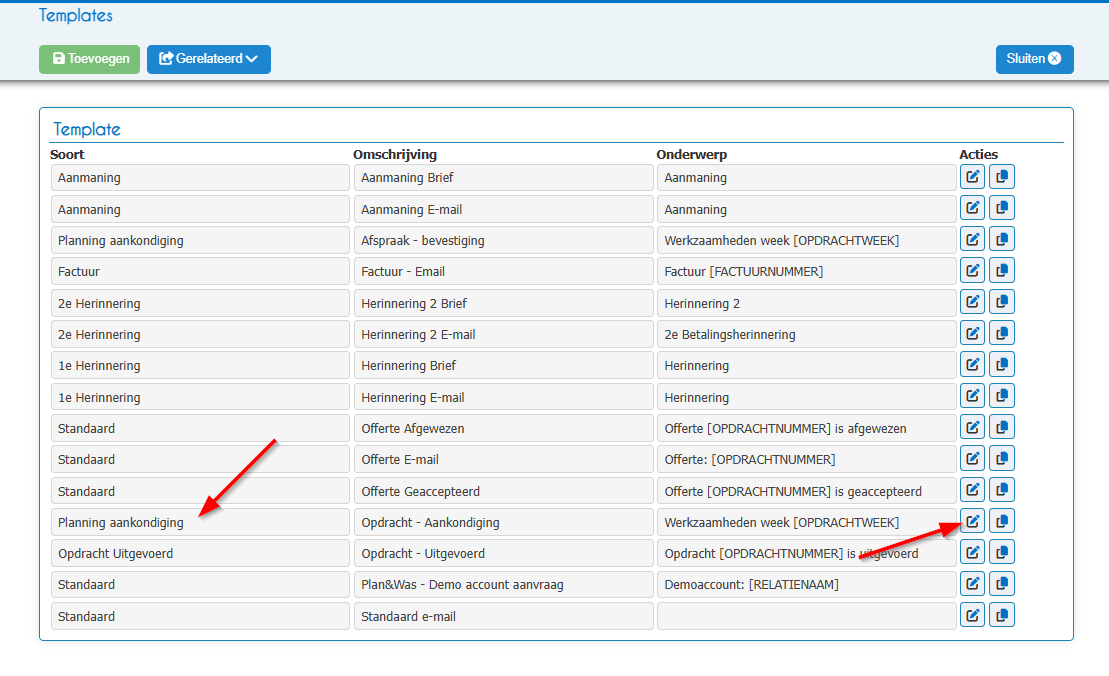
Task: Click the 'Omschrijving' column header
Action: (395, 154)
